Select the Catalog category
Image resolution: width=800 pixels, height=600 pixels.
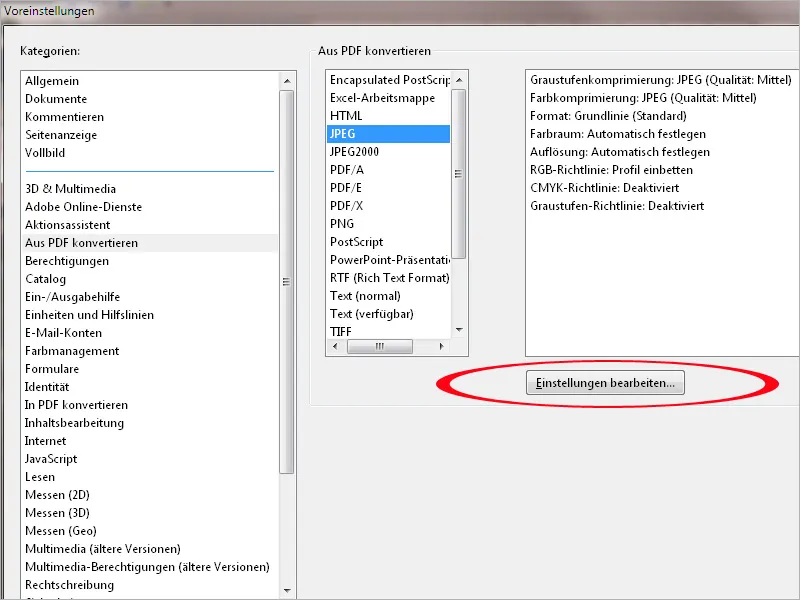(x=45, y=279)
